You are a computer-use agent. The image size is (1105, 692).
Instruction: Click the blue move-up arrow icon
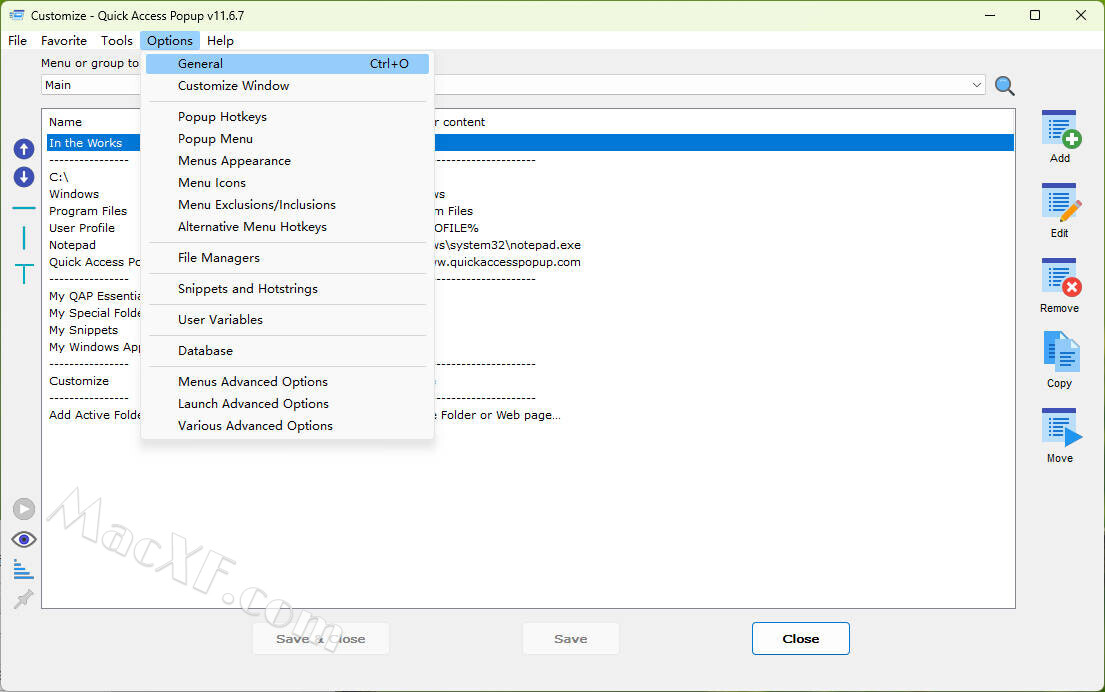click(x=24, y=149)
